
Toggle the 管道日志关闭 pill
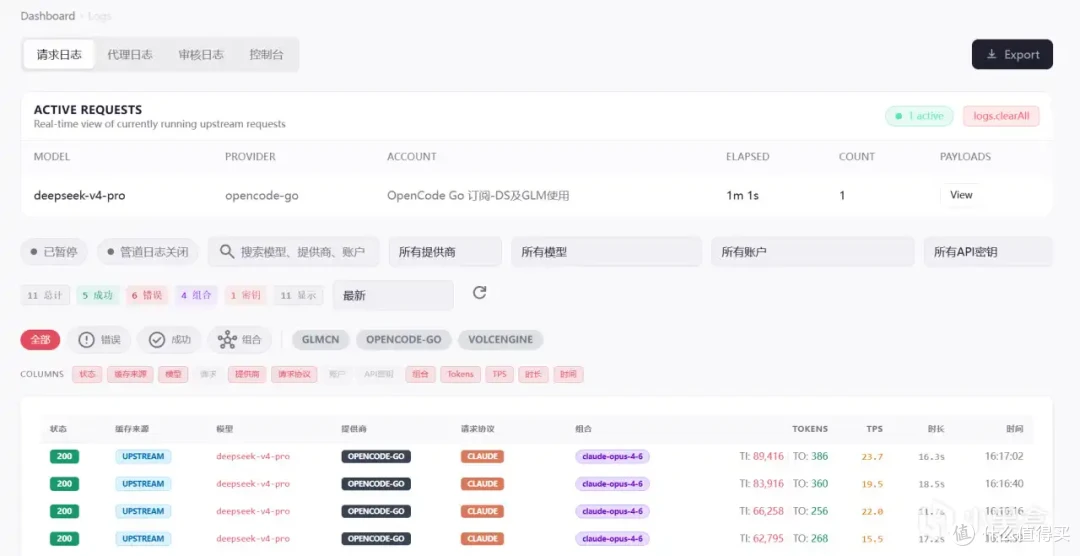pos(148,252)
